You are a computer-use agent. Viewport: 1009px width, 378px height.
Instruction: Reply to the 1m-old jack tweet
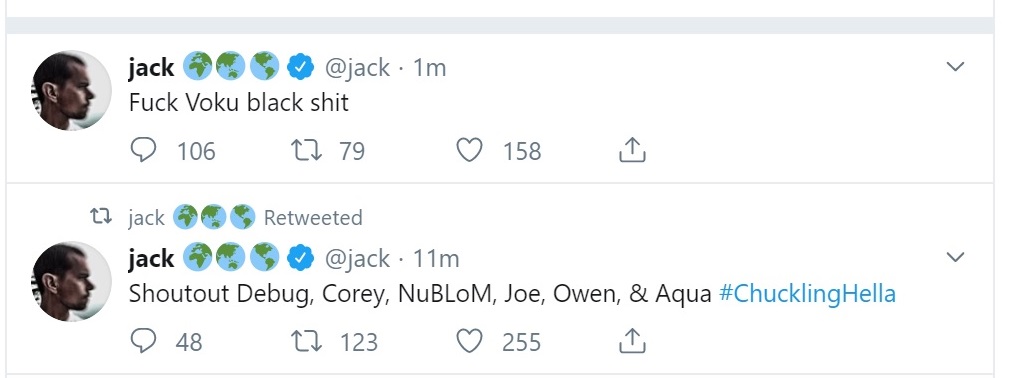click(x=143, y=151)
